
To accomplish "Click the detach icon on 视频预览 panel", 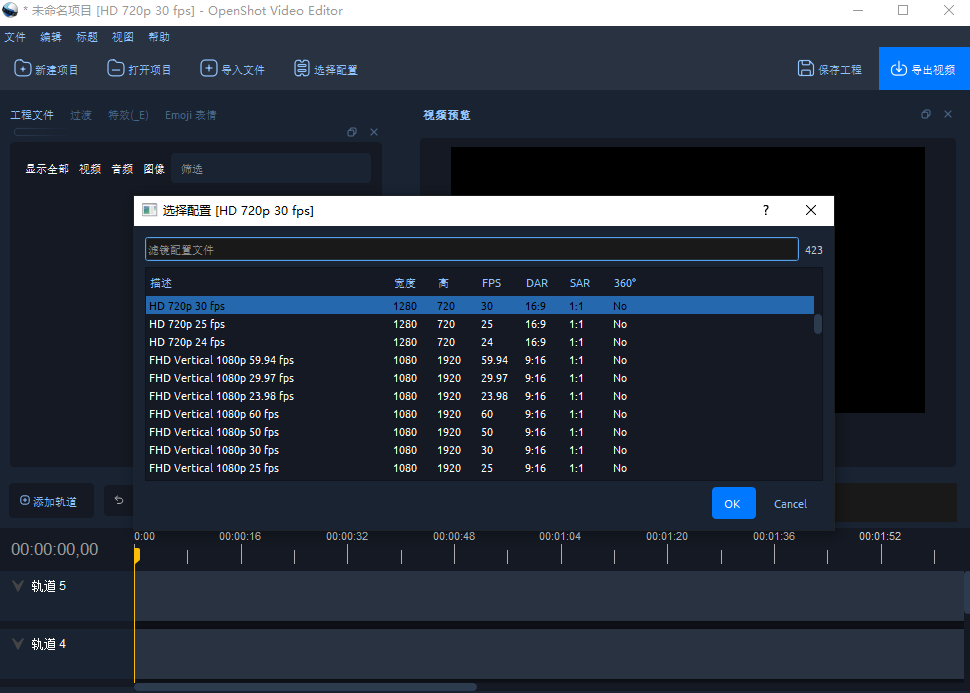I will (925, 114).
